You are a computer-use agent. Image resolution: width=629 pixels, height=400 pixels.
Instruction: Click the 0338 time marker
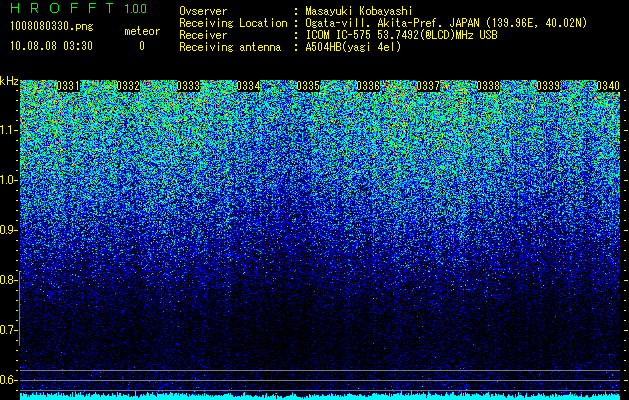point(488,86)
